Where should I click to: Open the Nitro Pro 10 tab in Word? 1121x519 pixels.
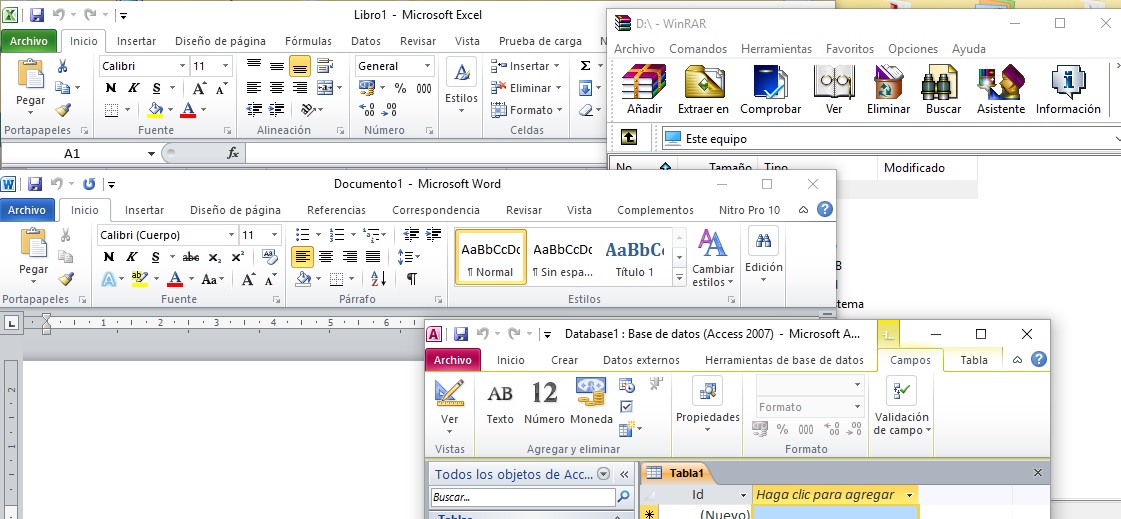pos(749,209)
